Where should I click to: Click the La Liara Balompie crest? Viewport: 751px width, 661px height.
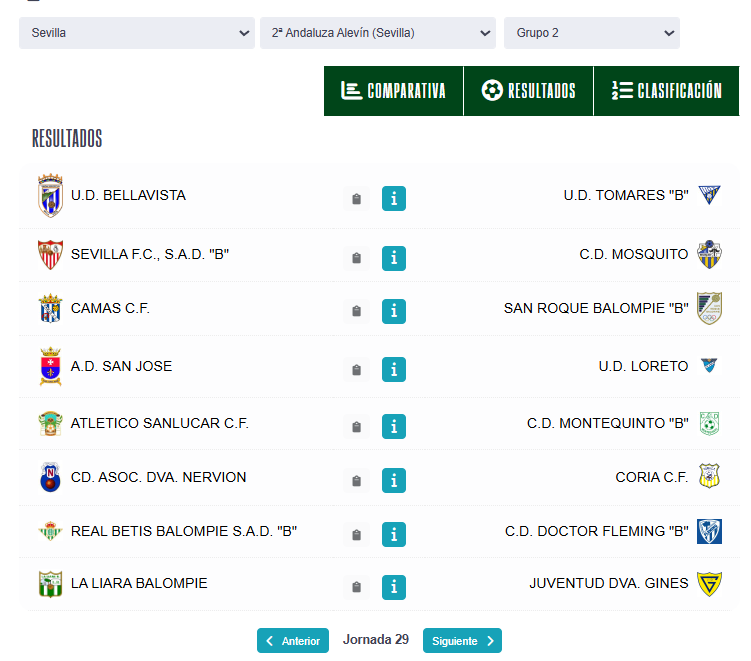click(50, 584)
